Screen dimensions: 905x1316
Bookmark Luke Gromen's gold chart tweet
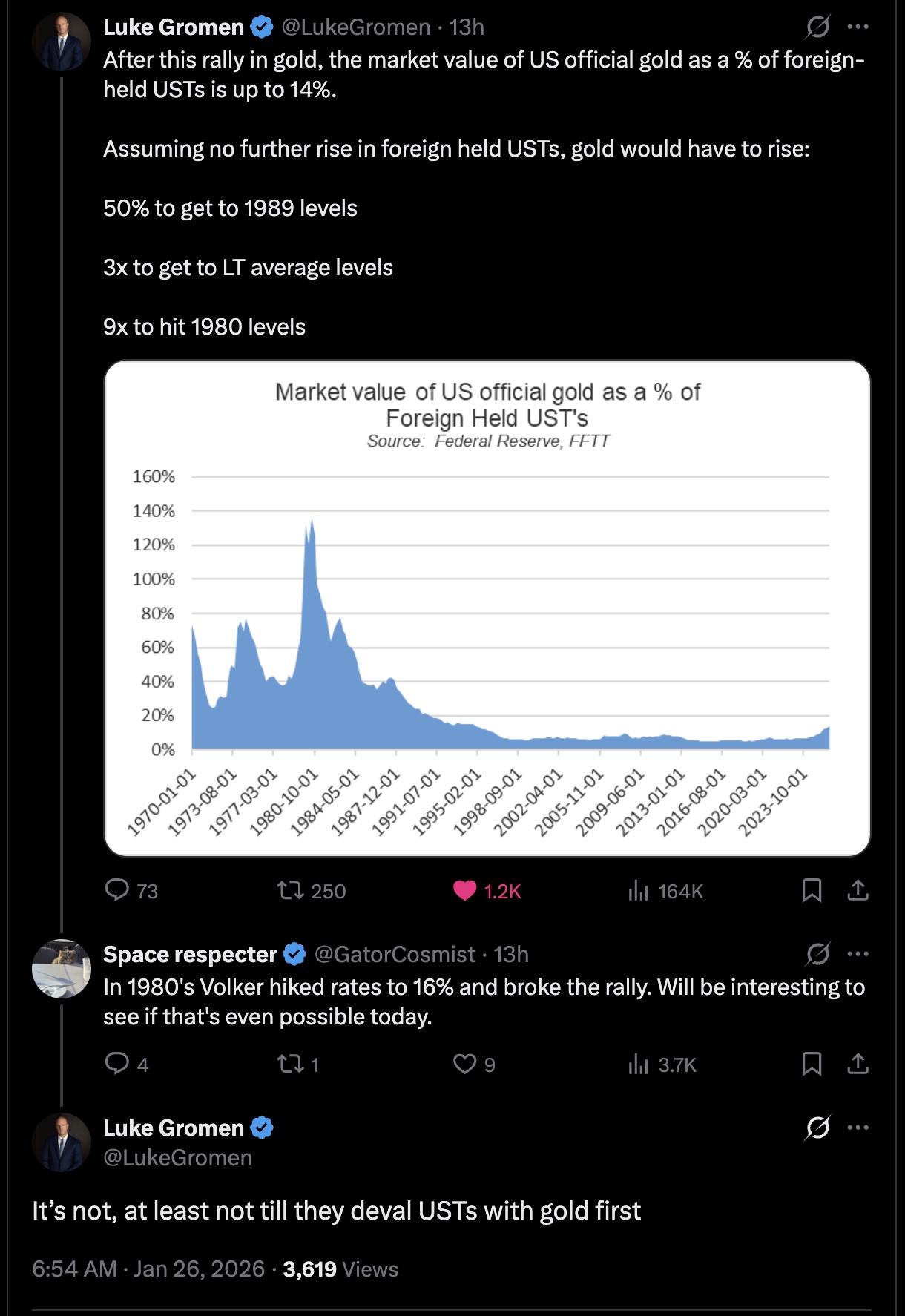(x=812, y=890)
